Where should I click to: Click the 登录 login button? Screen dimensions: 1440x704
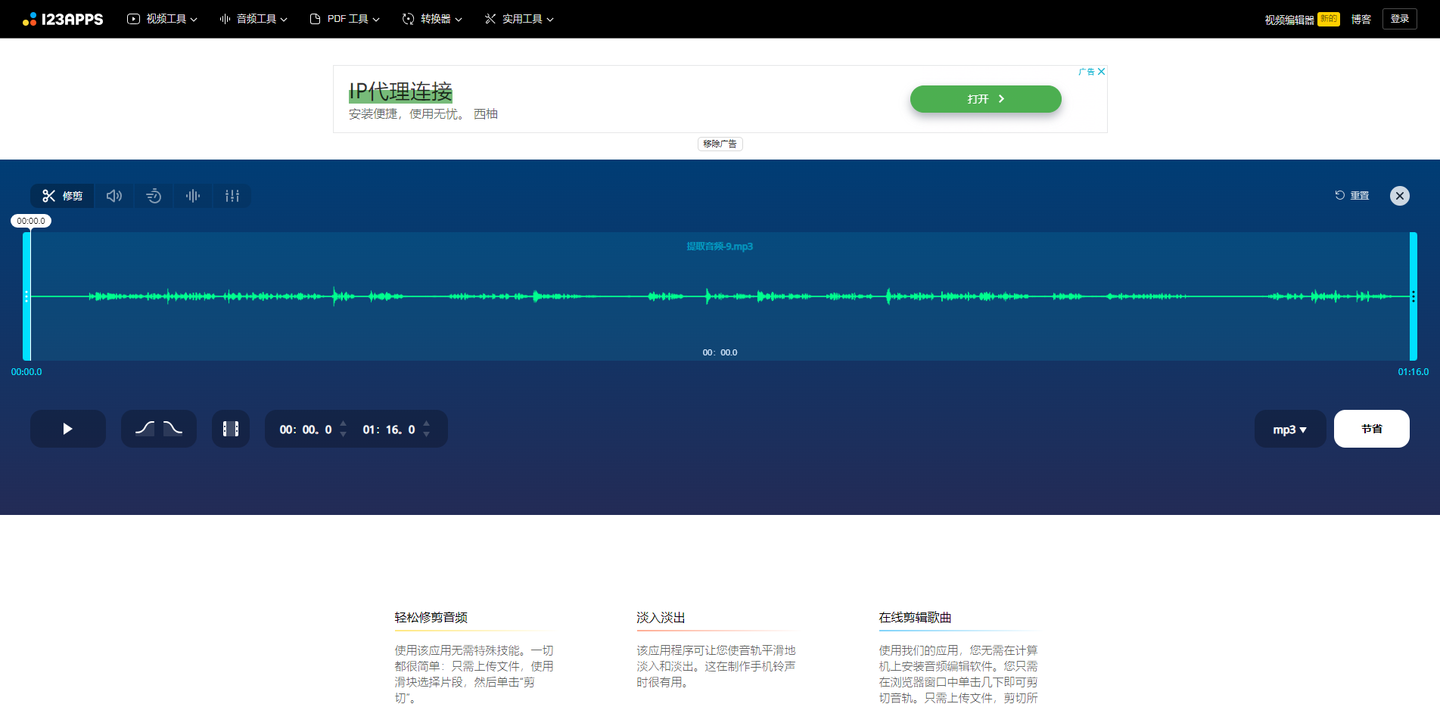click(1399, 19)
